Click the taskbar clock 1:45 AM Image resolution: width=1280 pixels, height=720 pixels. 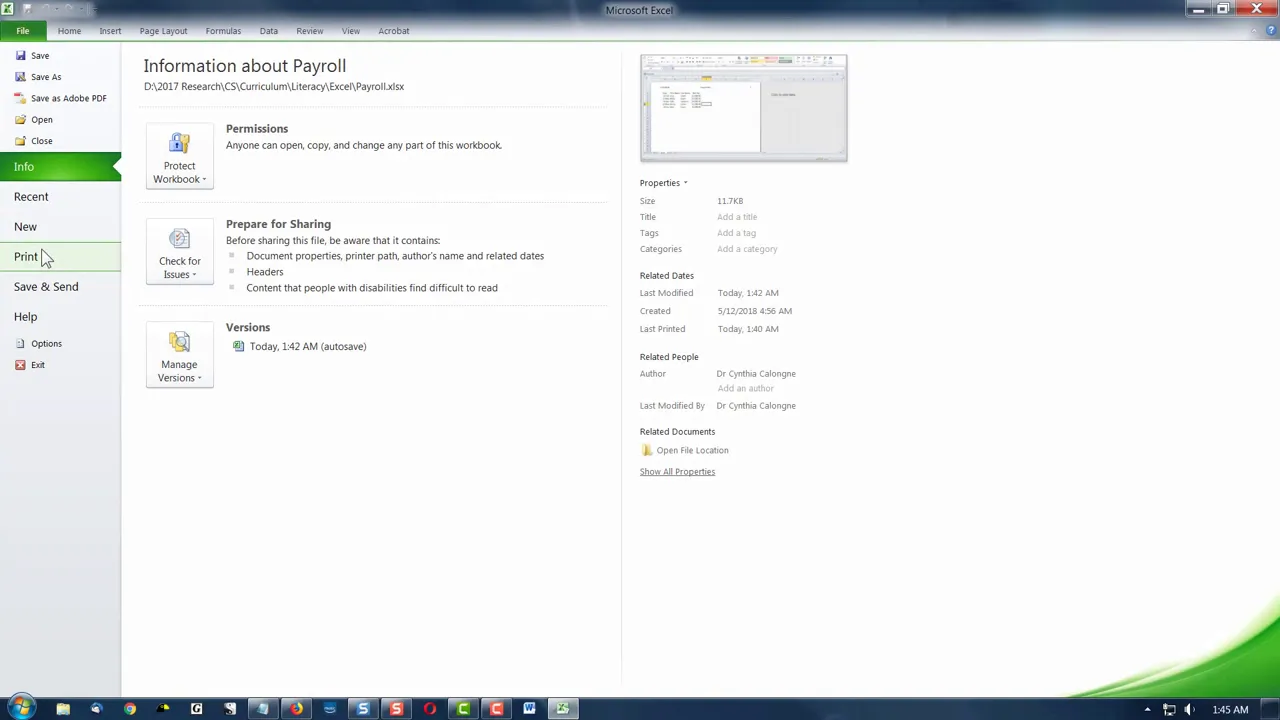coord(1230,710)
